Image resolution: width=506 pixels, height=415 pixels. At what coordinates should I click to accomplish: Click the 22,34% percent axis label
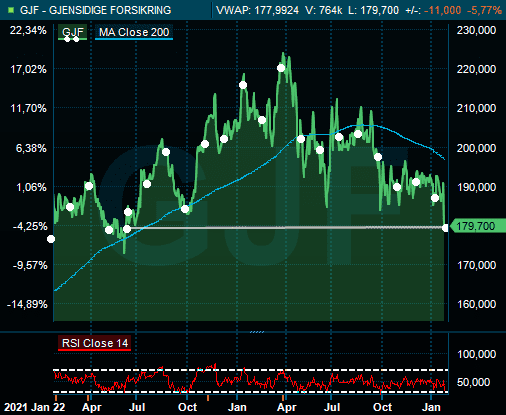point(28,30)
